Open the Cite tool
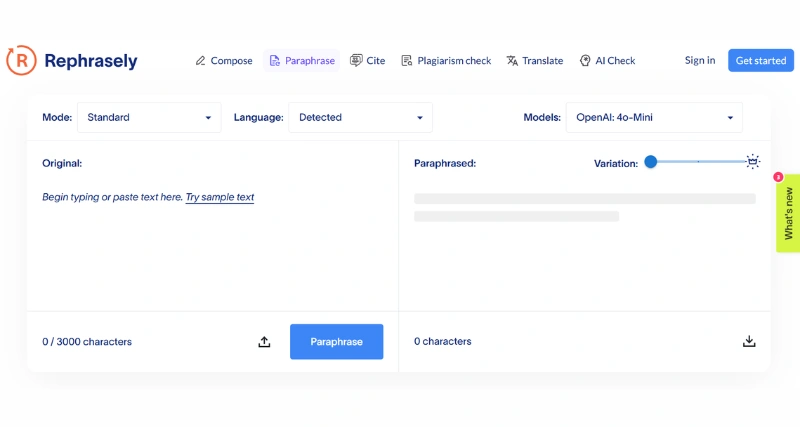The height and width of the screenshot is (427, 800). click(367, 61)
